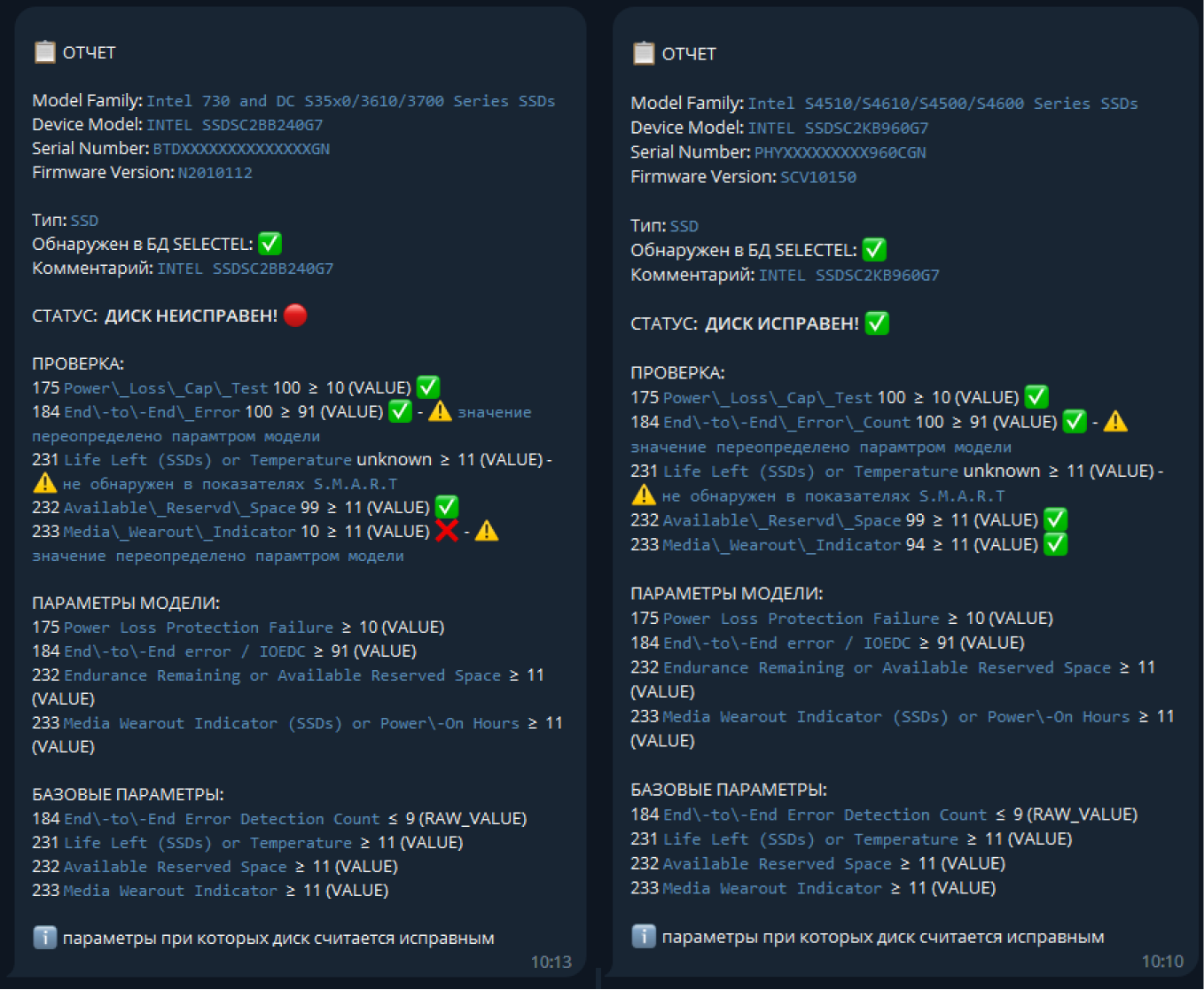Click Device Model value INTEL SSDSC2KB960G7

point(837,129)
